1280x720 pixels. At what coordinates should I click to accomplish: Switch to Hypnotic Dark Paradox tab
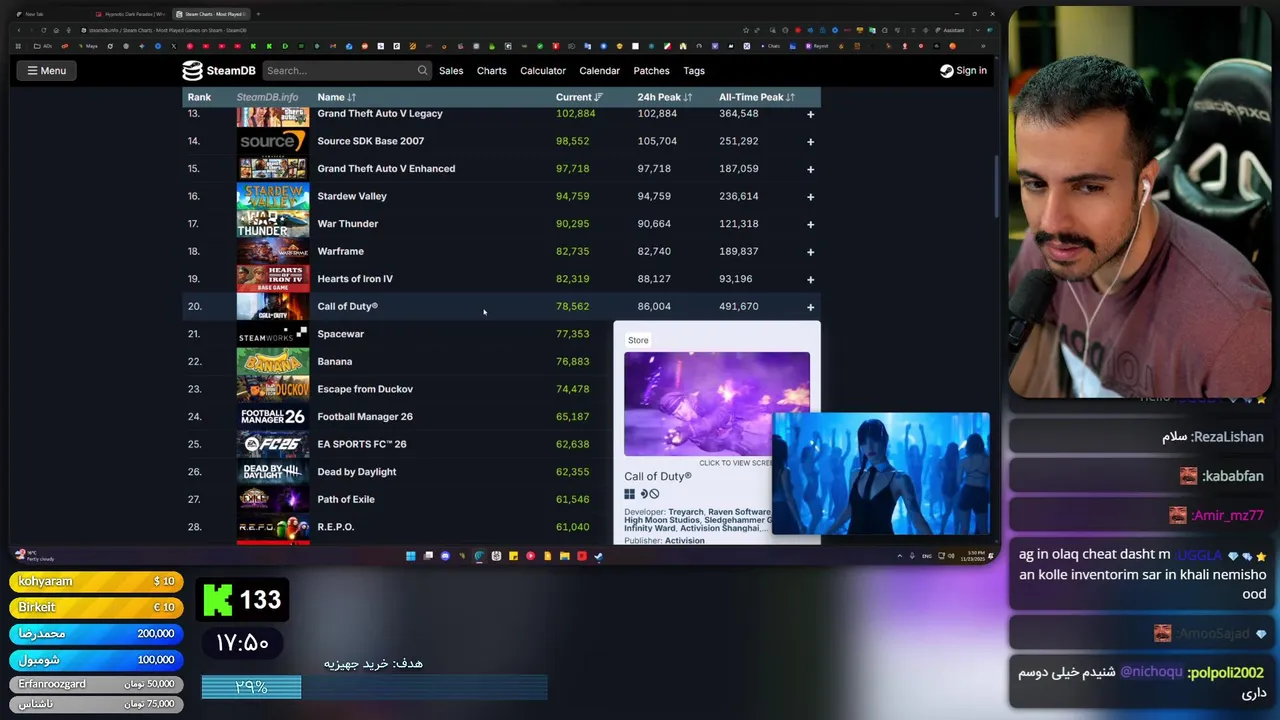pos(130,14)
